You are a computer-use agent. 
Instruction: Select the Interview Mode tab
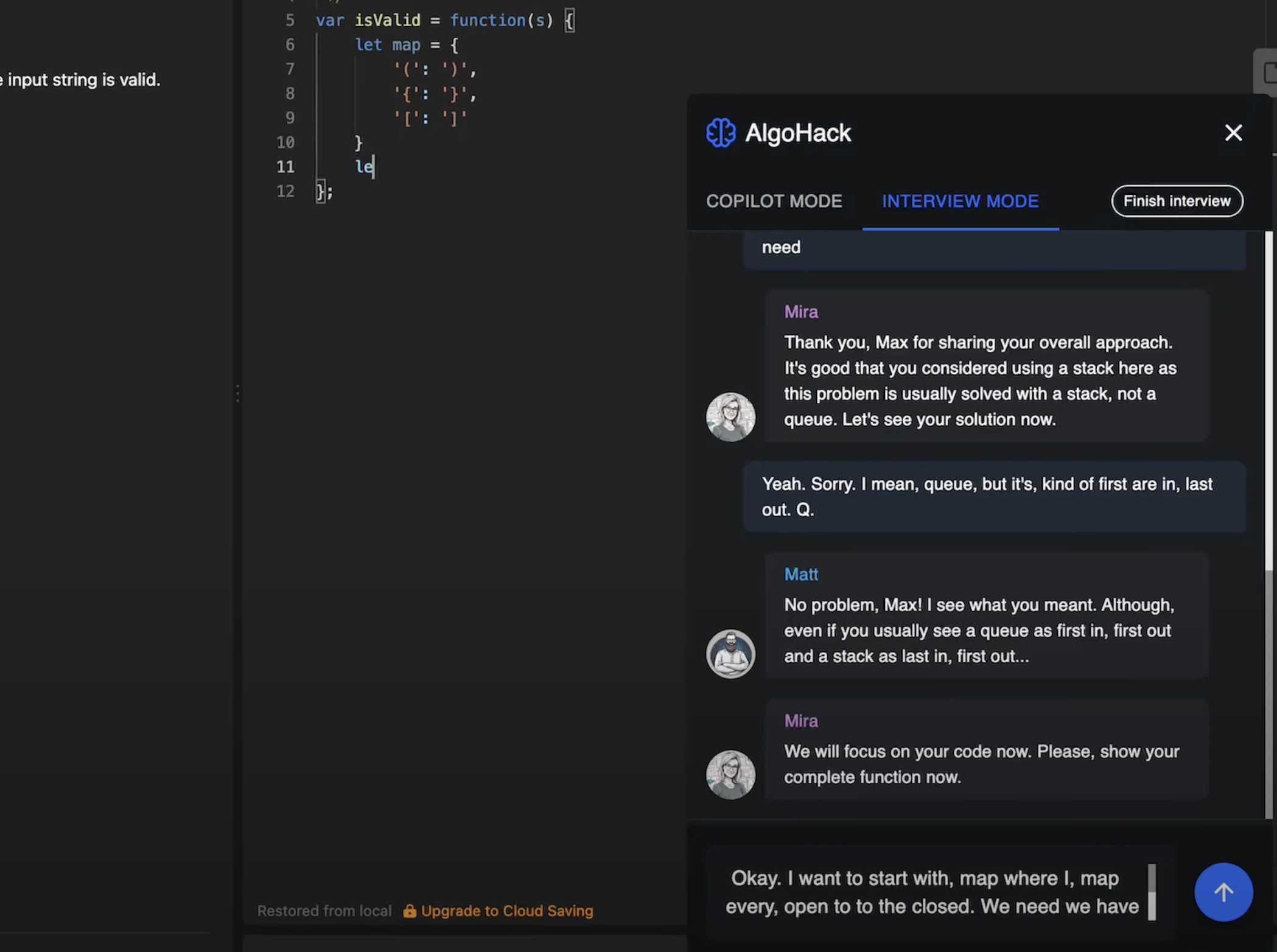click(960, 201)
